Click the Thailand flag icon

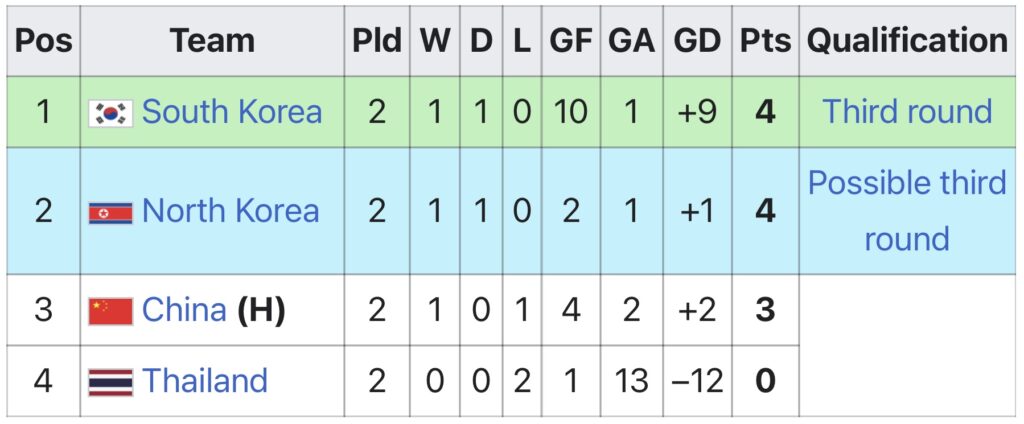[x=110, y=381]
